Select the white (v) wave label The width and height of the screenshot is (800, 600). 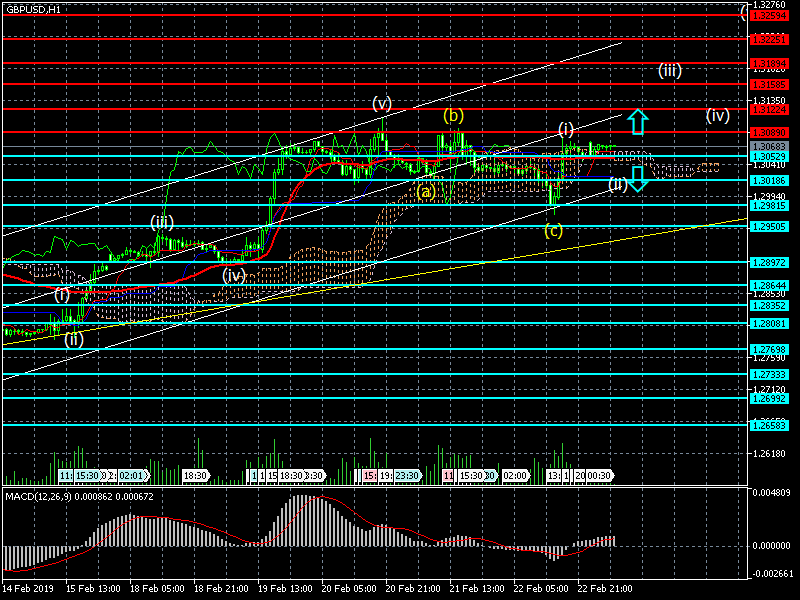point(382,104)
